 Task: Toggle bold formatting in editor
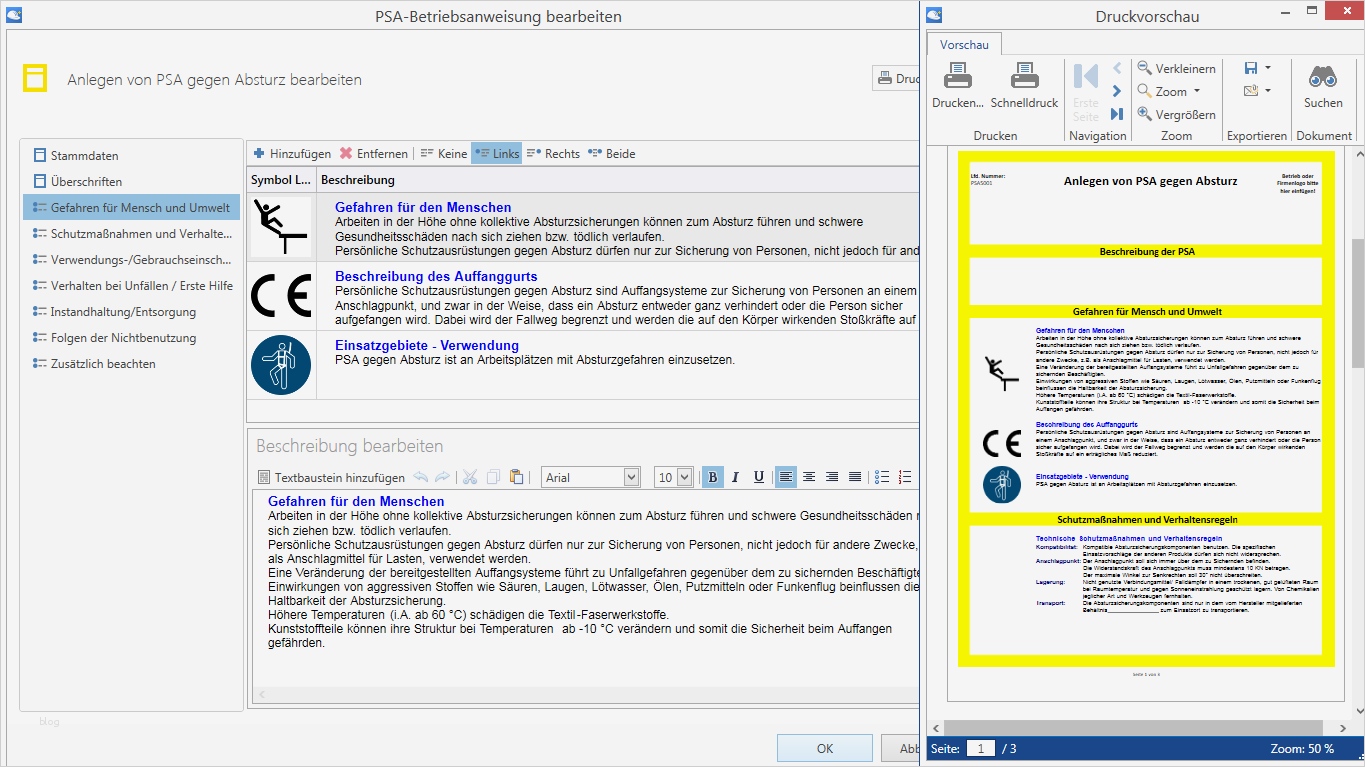(712, 477)
